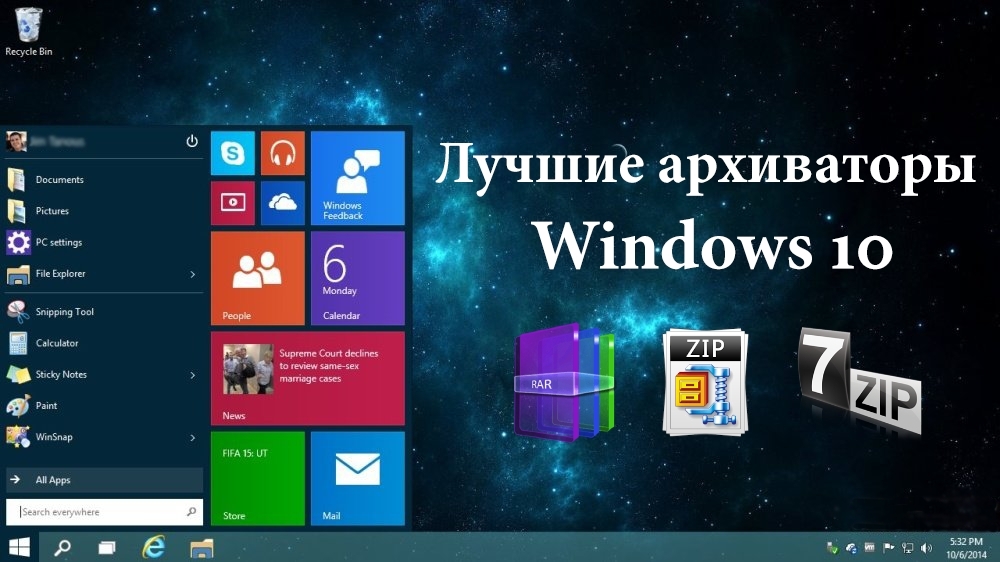Click the RAR archiver logo
Screen dimensions: 1000x562
click(564, 383)
